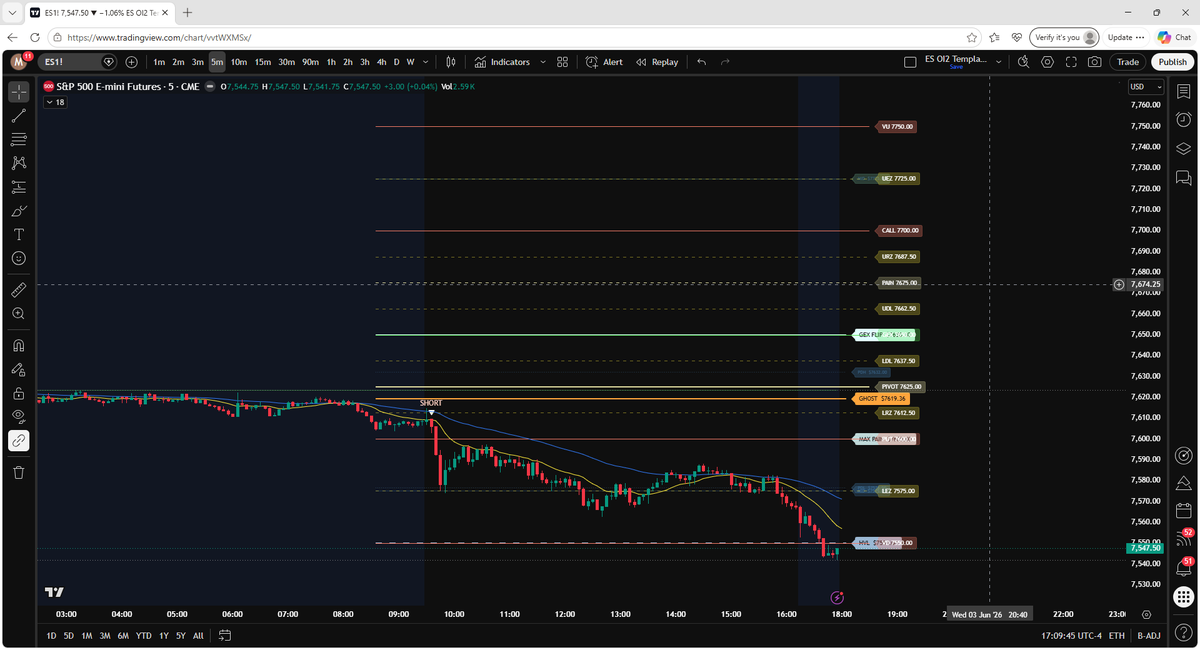
Task: Redo the chart action
Action: click(725, 62)
